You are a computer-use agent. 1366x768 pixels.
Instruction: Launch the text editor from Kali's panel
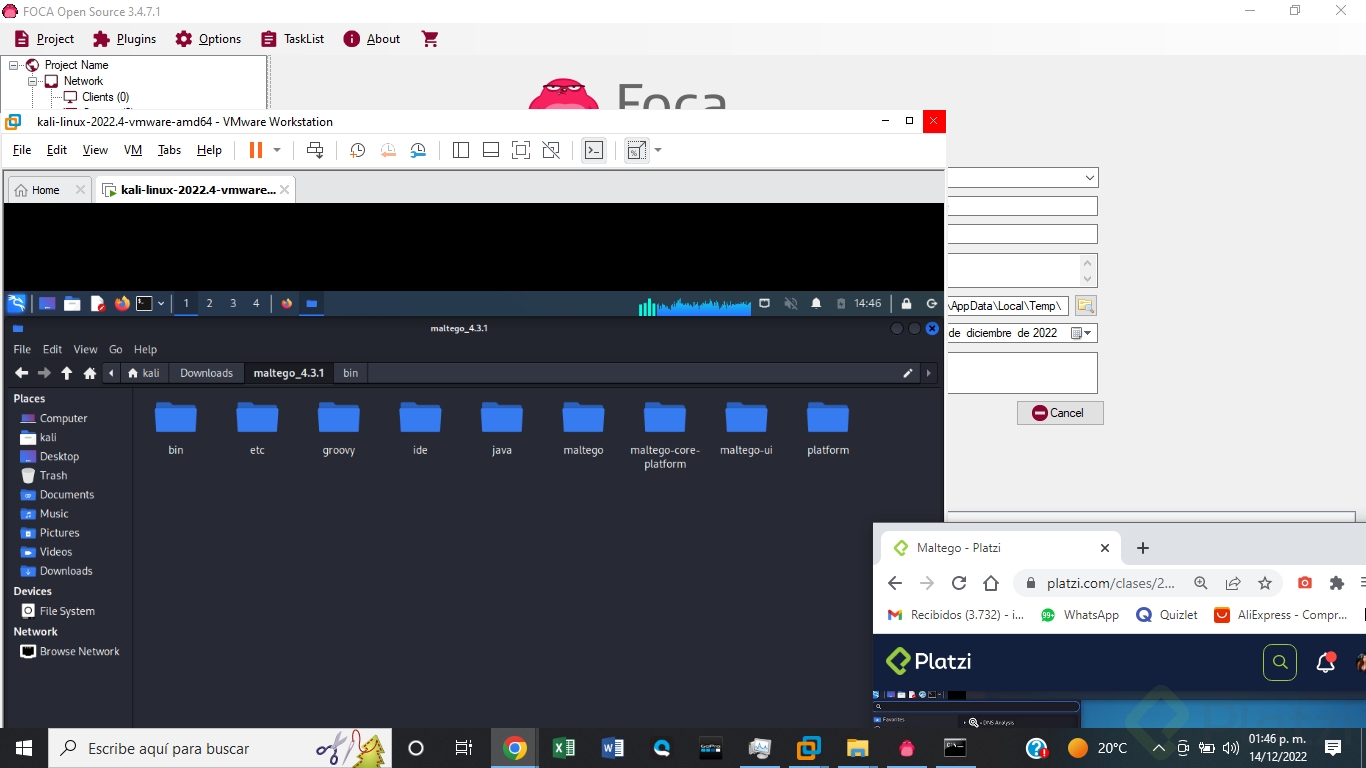97,303
